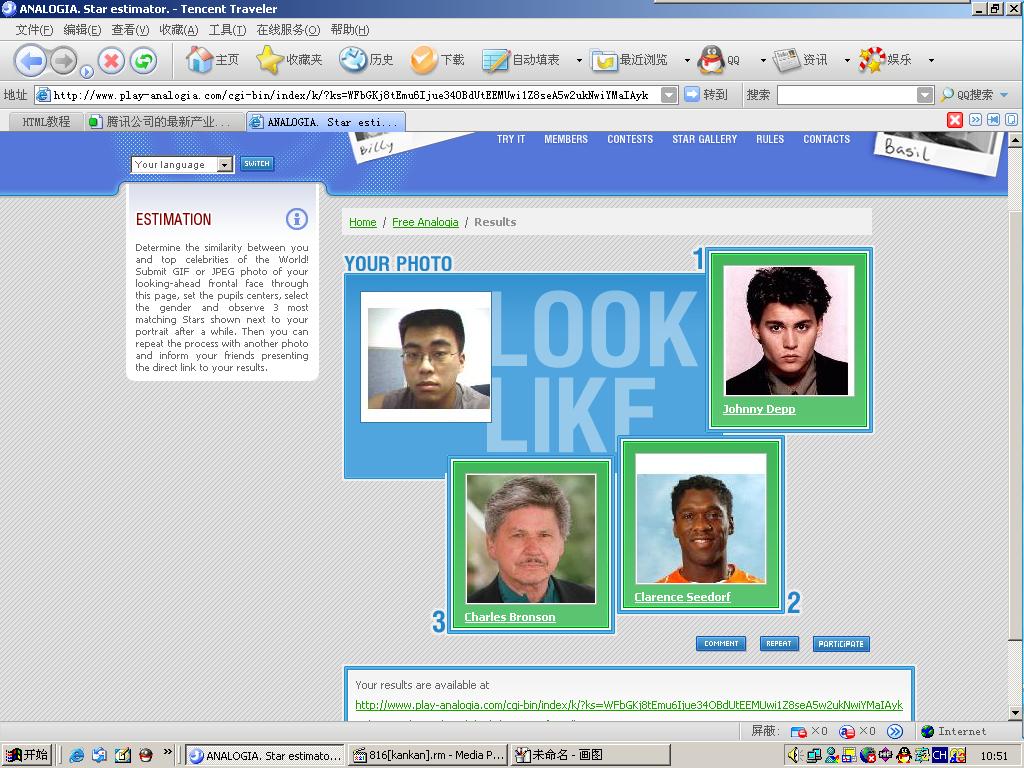Open the 工具(T) menu
Viewport: 1024px width, 768px height.
pyautogui.click(x=227, y=30)
